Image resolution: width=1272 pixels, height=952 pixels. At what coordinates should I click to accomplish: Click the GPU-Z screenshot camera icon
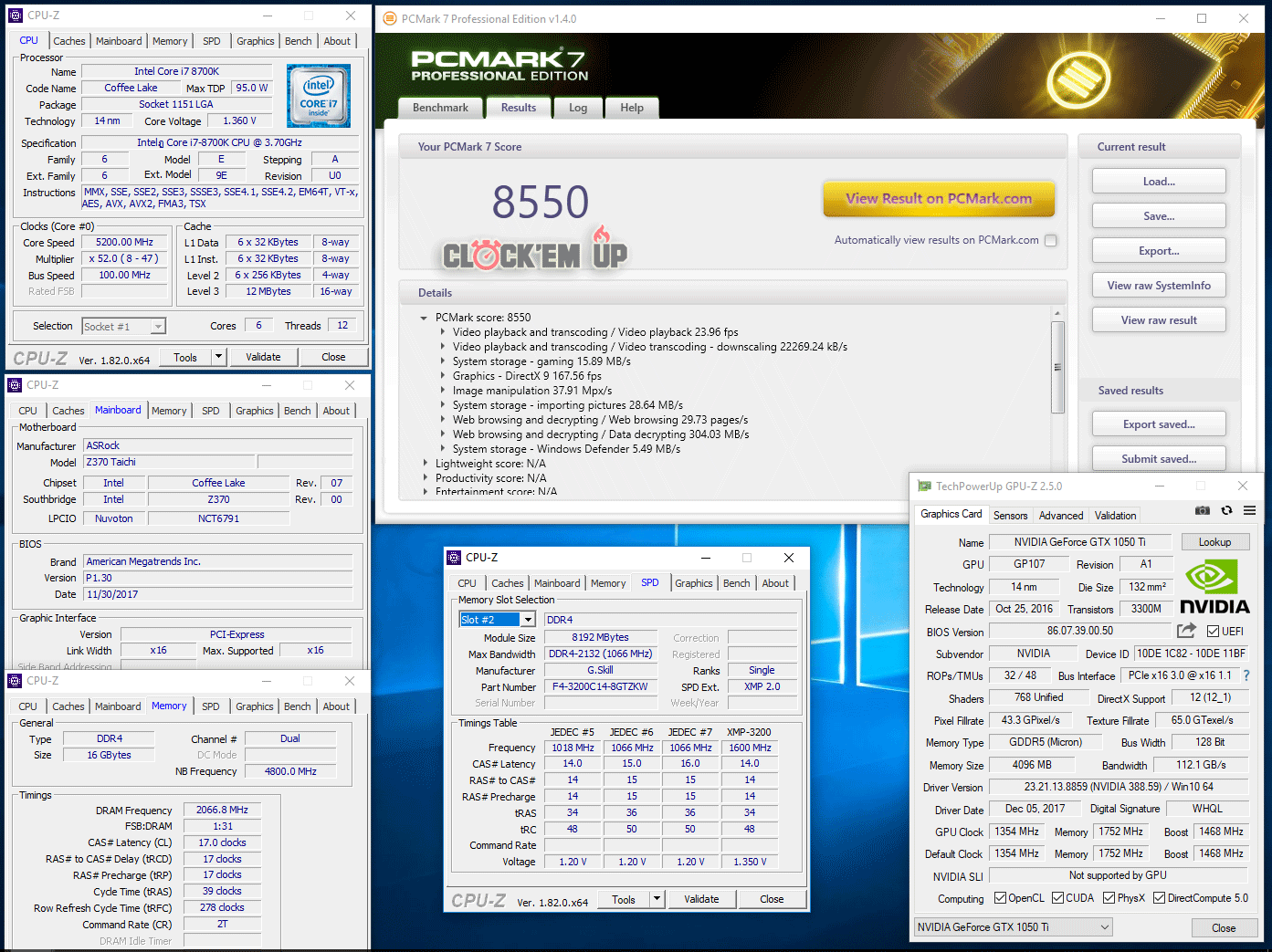1203,510
